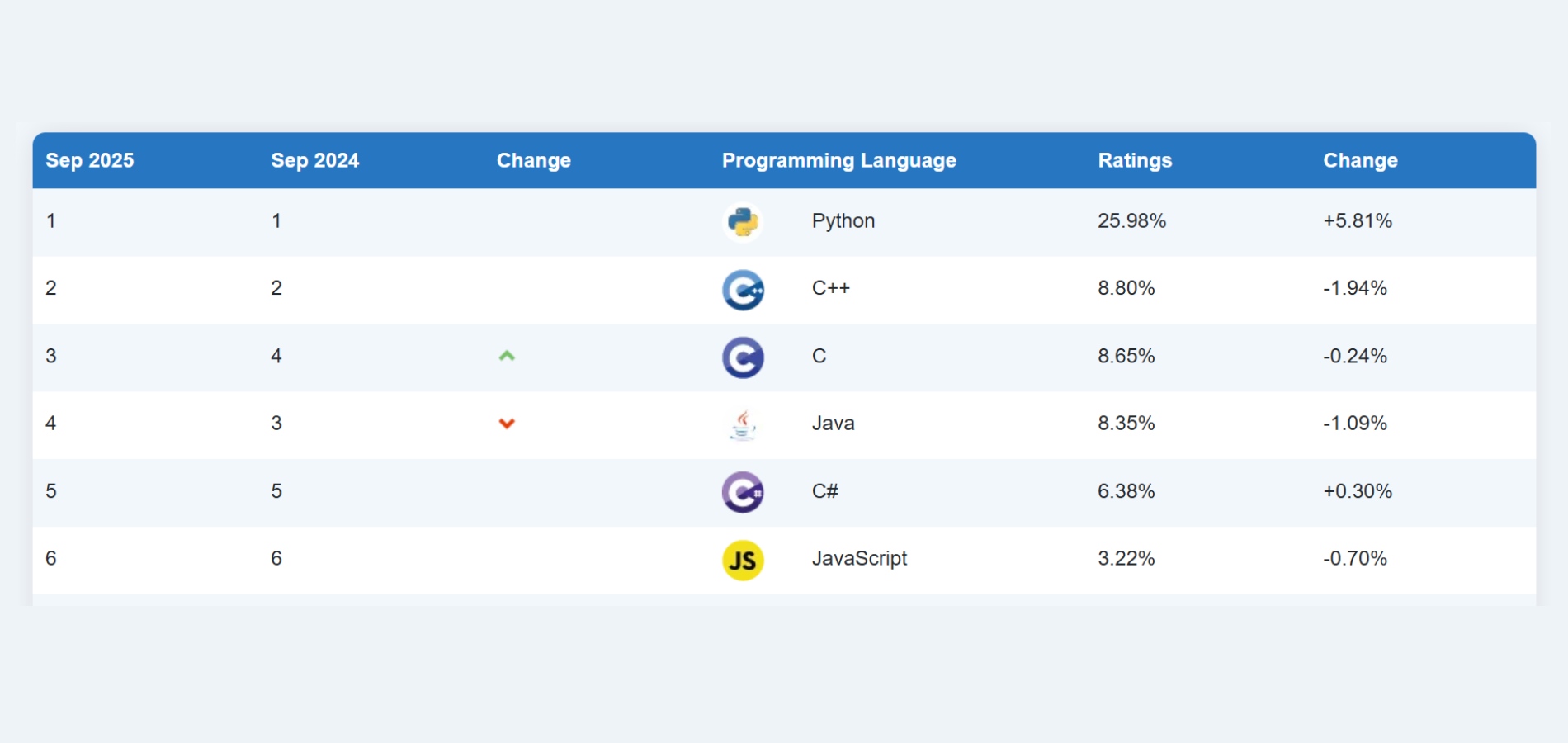This screenshot has height=743, width=1568.
Task: Click the C language logo icon
Action: coord(743,357)
